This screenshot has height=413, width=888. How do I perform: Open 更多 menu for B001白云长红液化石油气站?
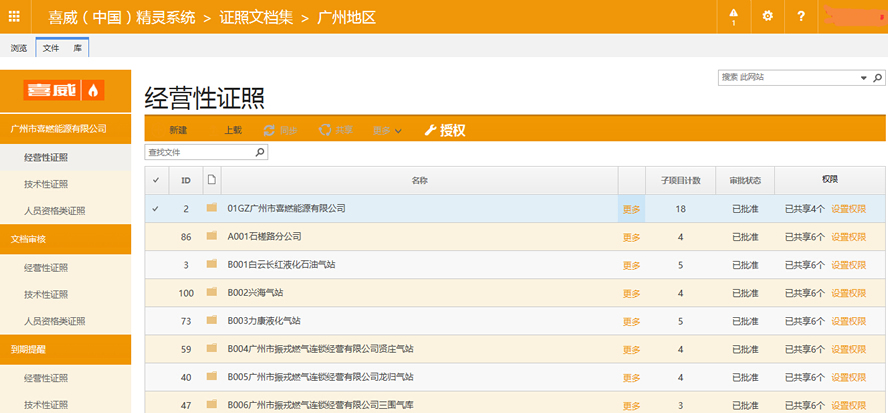coord(631,265)
